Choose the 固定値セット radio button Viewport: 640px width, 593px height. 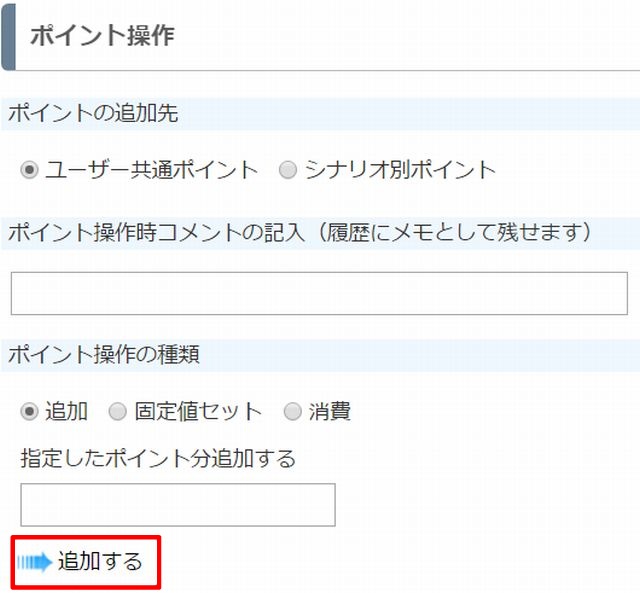118,411
